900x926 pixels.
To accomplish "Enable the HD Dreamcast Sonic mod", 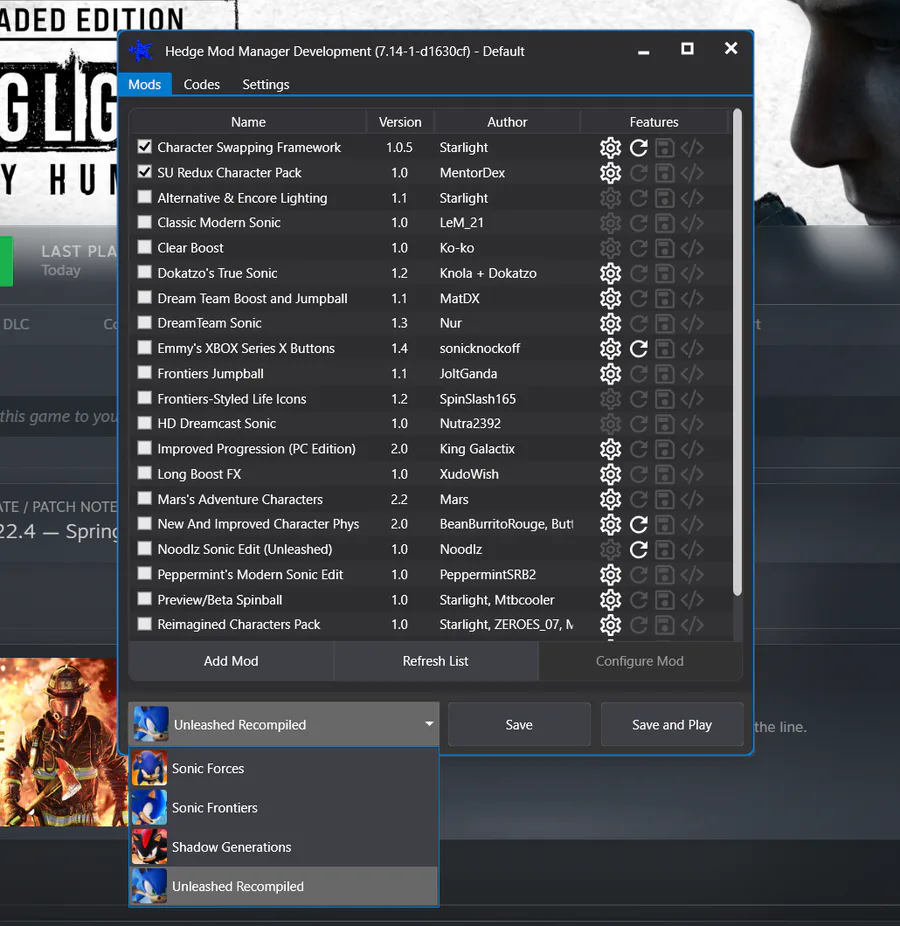I will [144, 423].
